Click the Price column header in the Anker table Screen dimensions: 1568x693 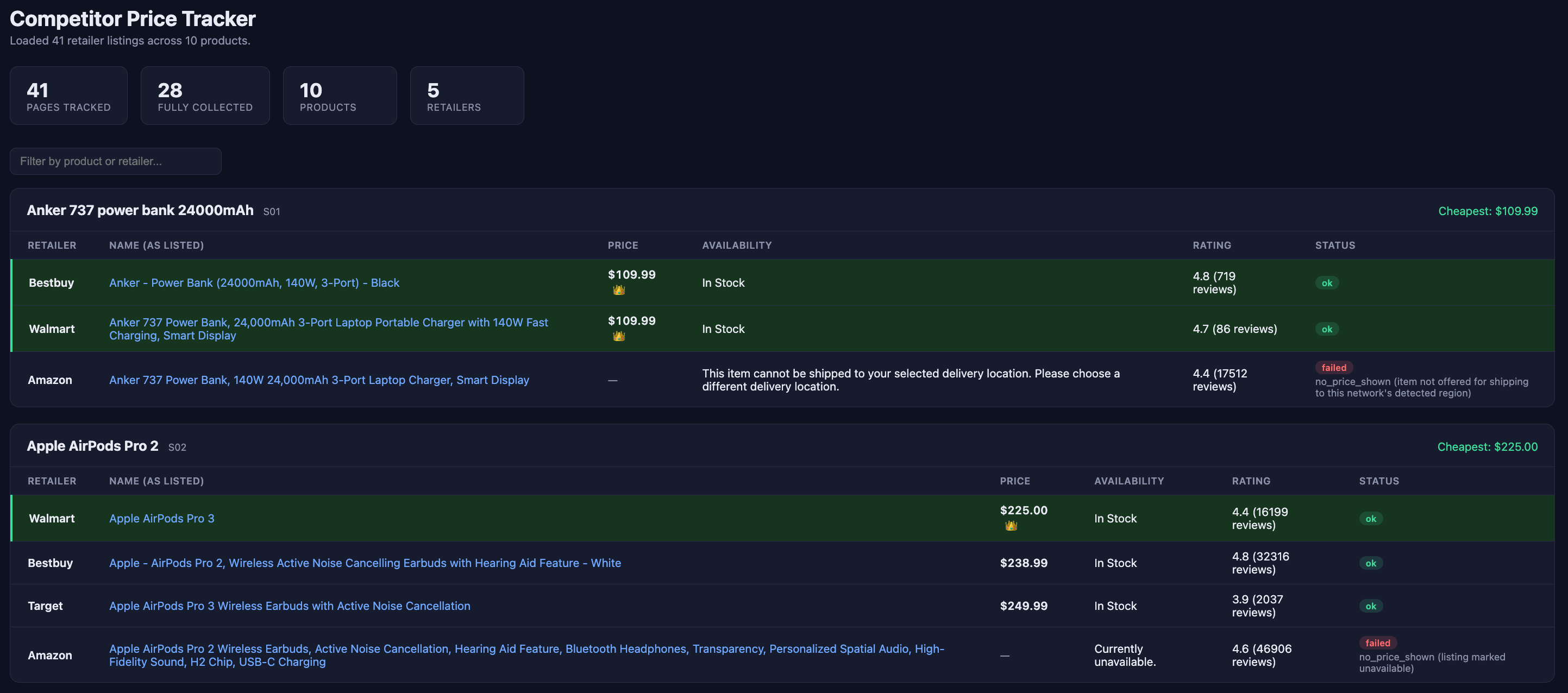(x=623, y=245)
